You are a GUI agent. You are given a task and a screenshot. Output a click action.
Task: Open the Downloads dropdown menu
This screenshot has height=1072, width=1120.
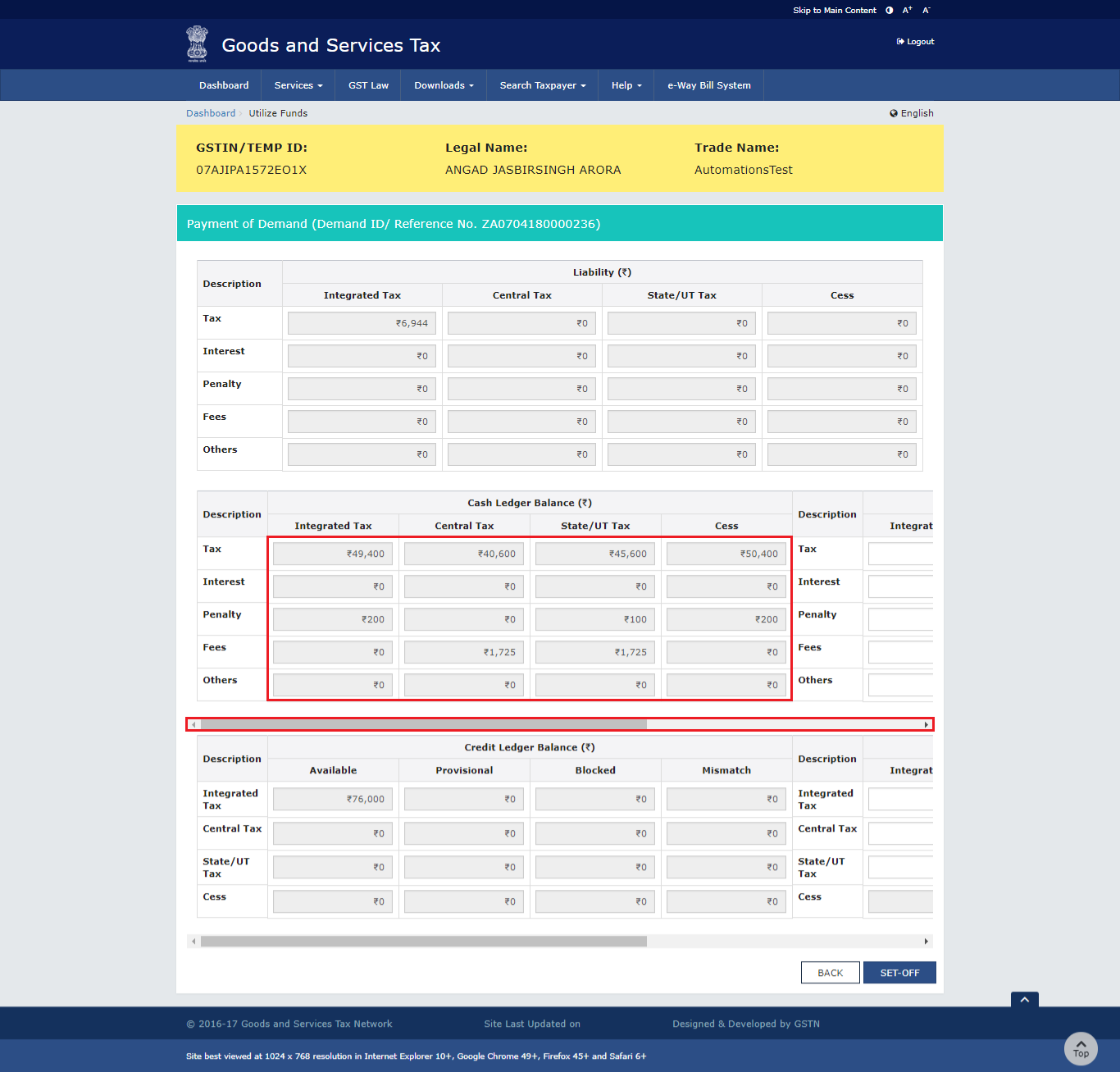(x=442, y=85)
